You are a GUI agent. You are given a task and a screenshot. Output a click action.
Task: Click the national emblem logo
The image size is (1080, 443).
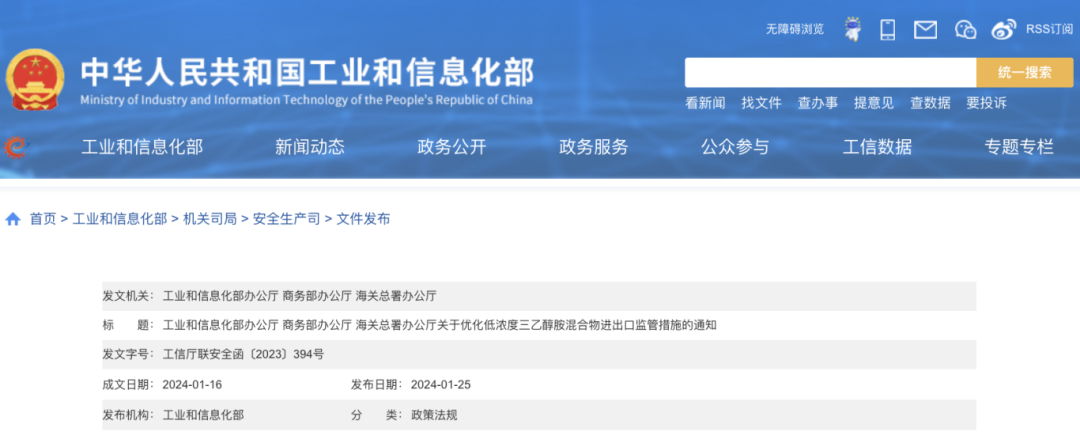(x=35, y=80)
